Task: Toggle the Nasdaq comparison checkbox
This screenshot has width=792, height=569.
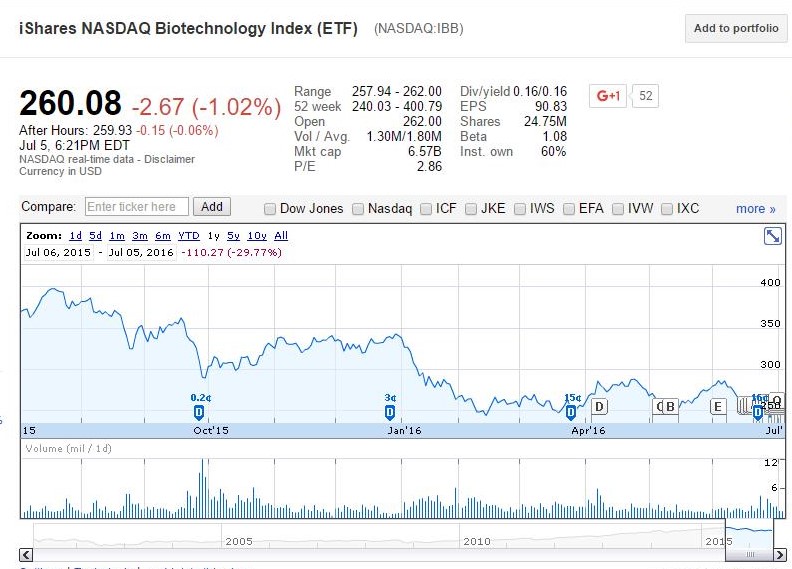Action: point(358,209)
